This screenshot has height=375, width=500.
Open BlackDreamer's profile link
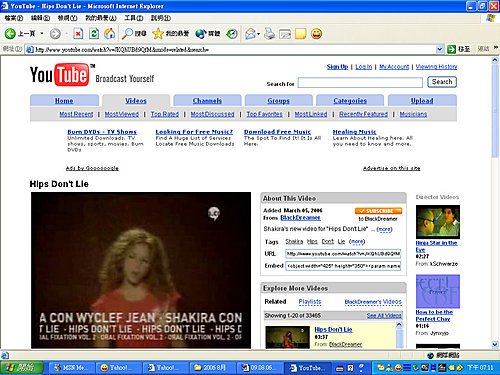300,218
